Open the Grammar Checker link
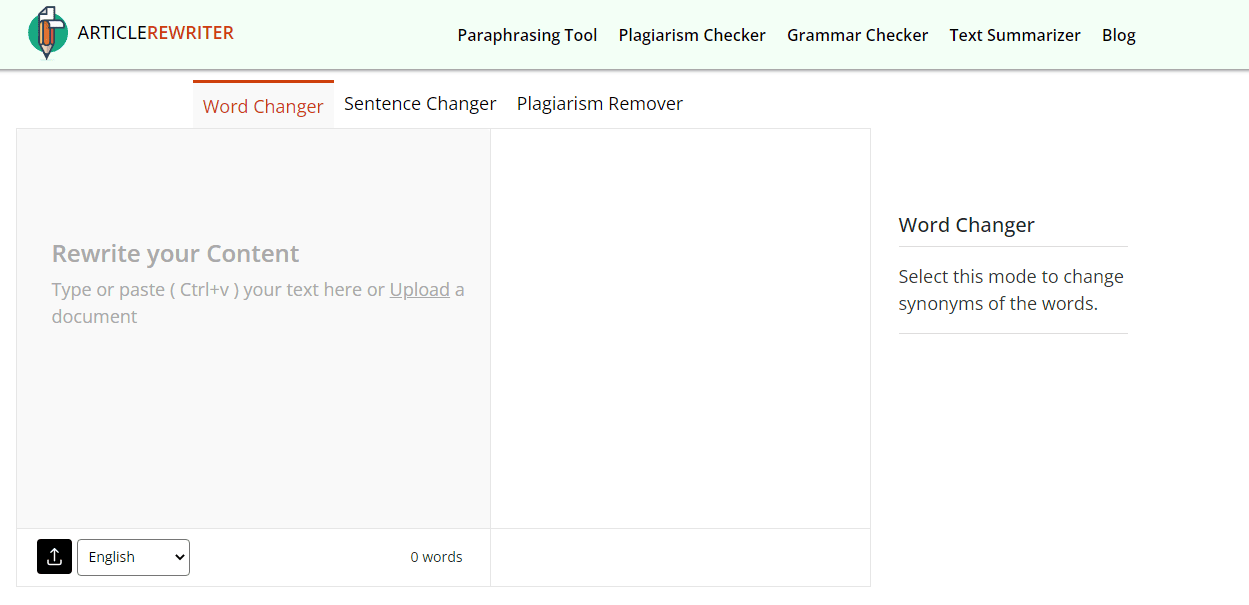This screenshot has height=605, width=1249. (857, 35)
